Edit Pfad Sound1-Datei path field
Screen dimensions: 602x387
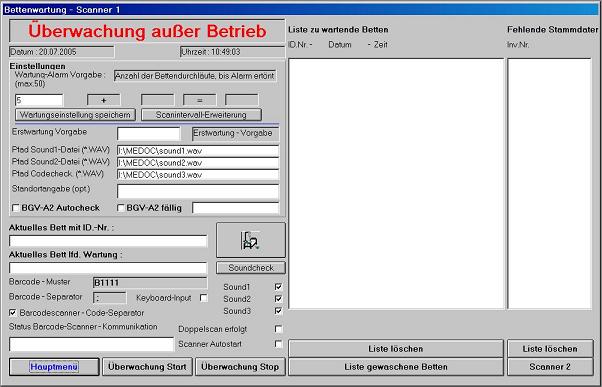coord(198,151)
